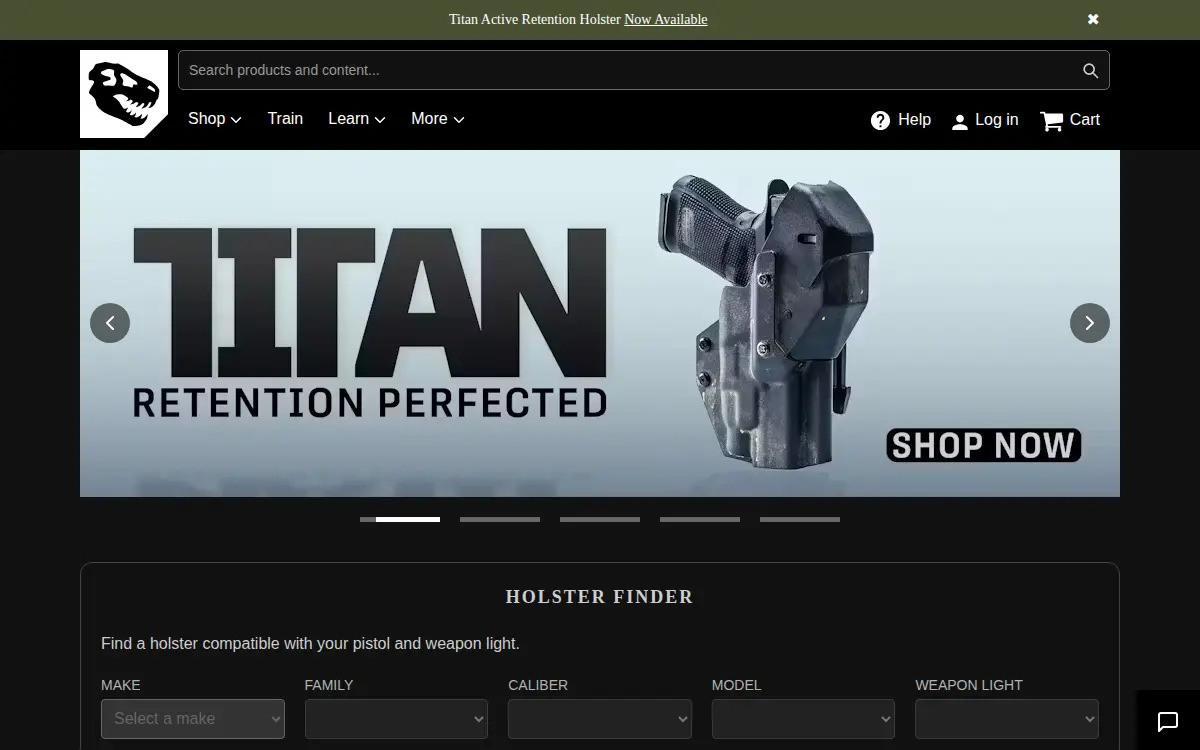The height and width of the screenshot is (750, 1200).
Task: Open the Caliber dropdown
Action: [600, 718]
